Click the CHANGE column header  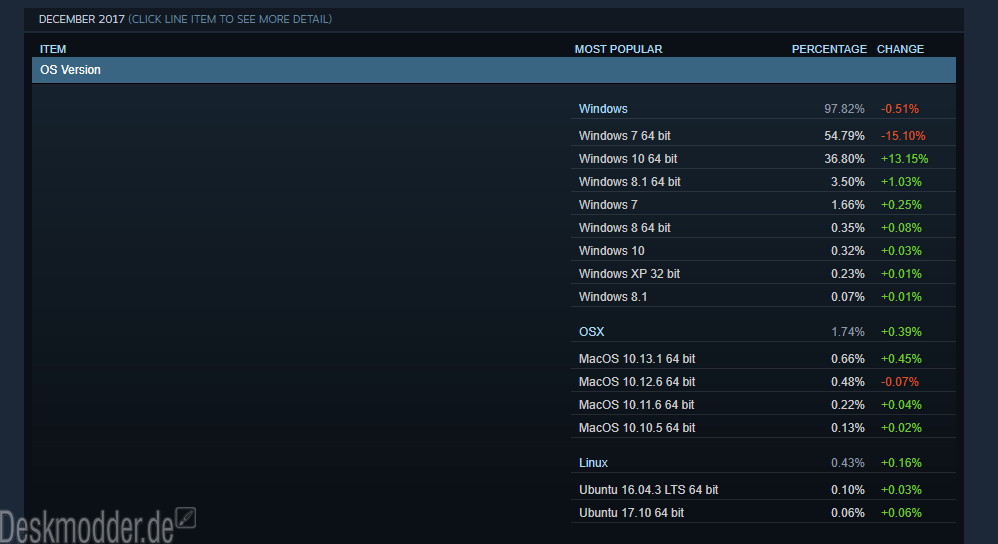900,49
